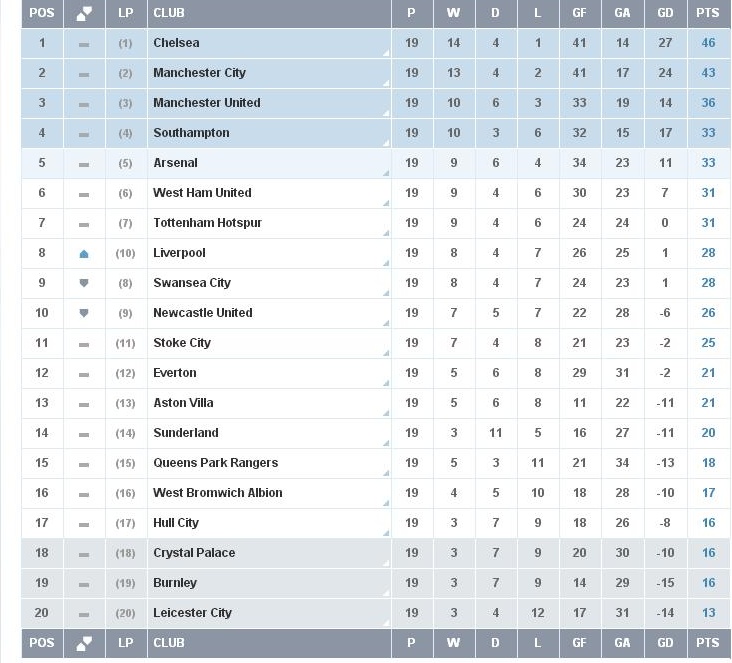Open the Tottenham Hotspur club link
Image resolution: width=732 pixels, height=663 pixels.
pos(207,223)
